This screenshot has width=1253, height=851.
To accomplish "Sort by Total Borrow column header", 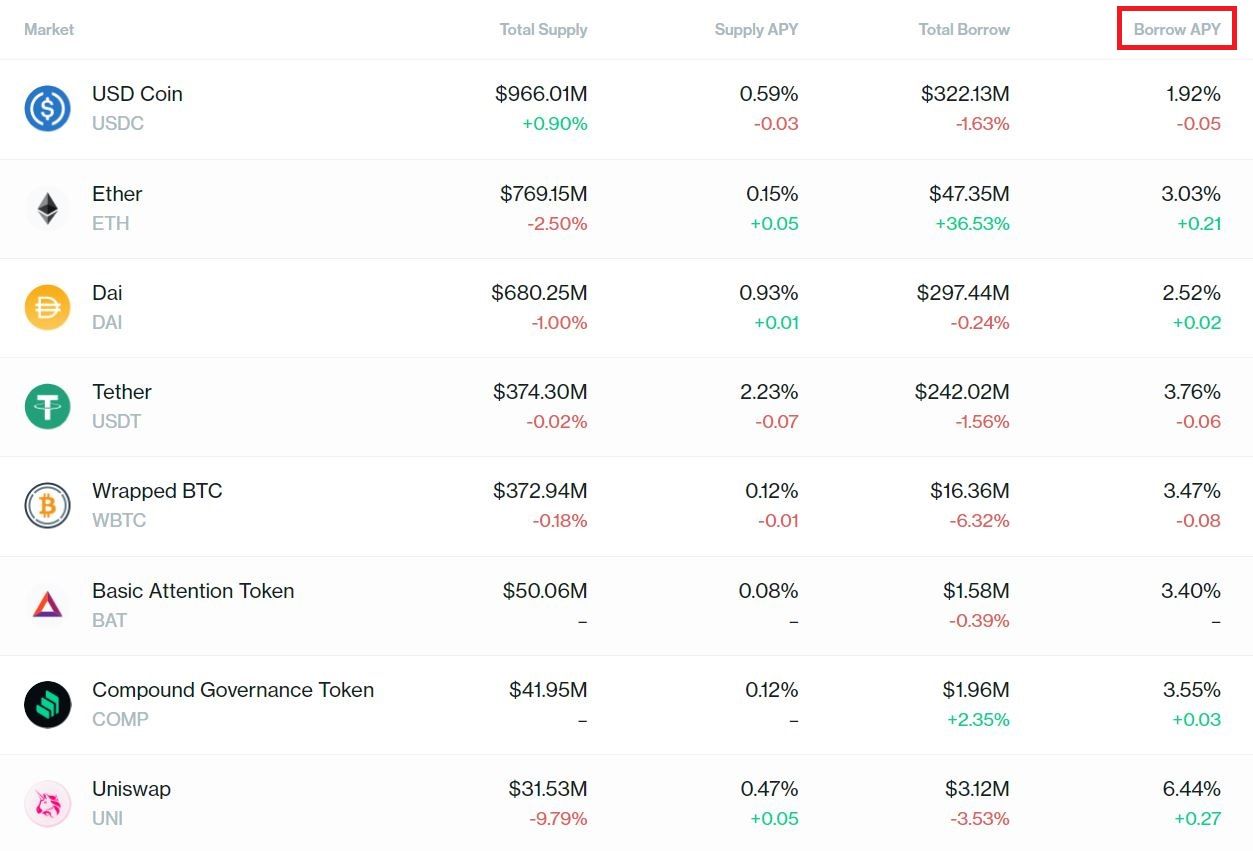I will point(964,29).
